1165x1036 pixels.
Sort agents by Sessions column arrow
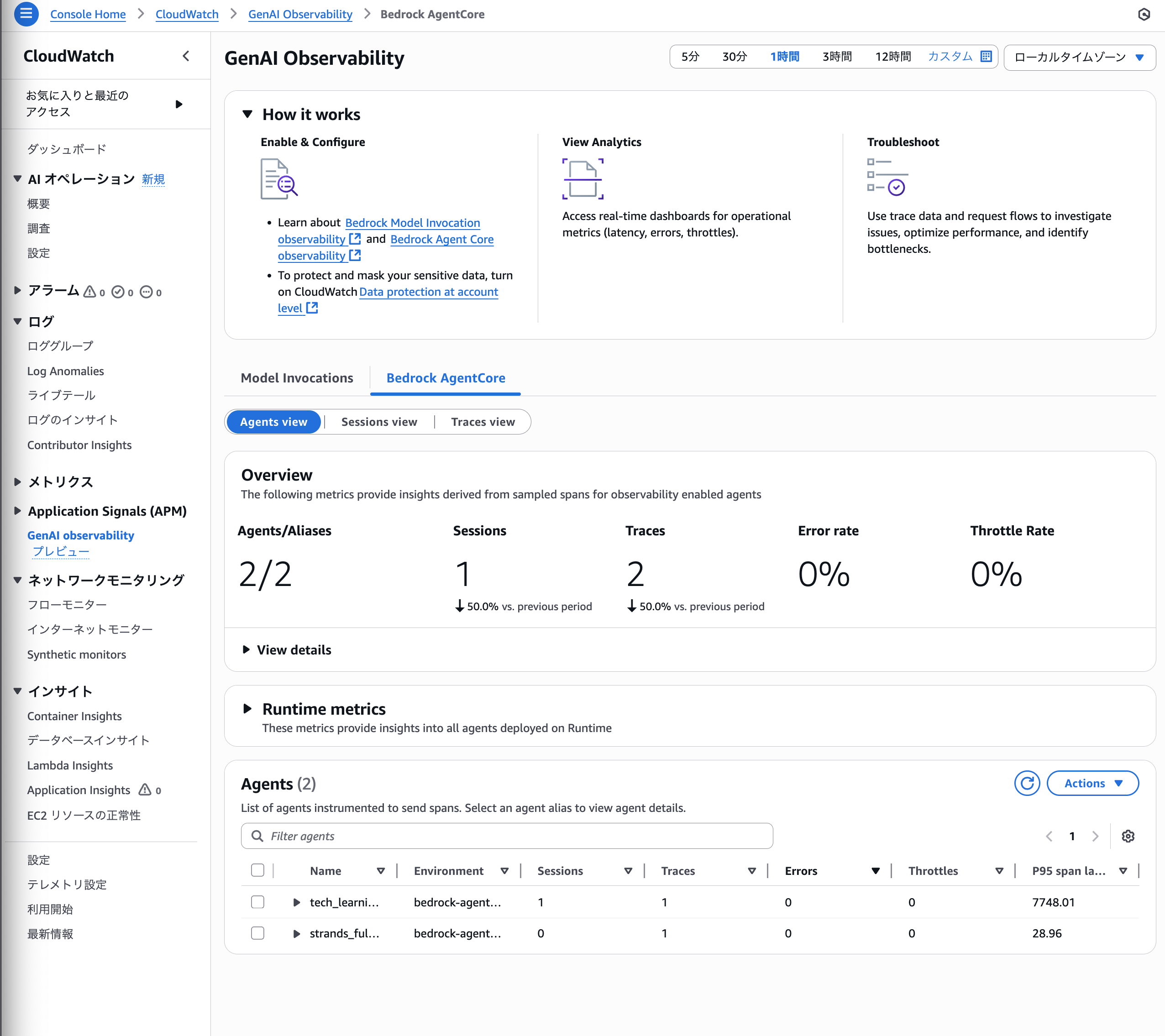(628, 871)
